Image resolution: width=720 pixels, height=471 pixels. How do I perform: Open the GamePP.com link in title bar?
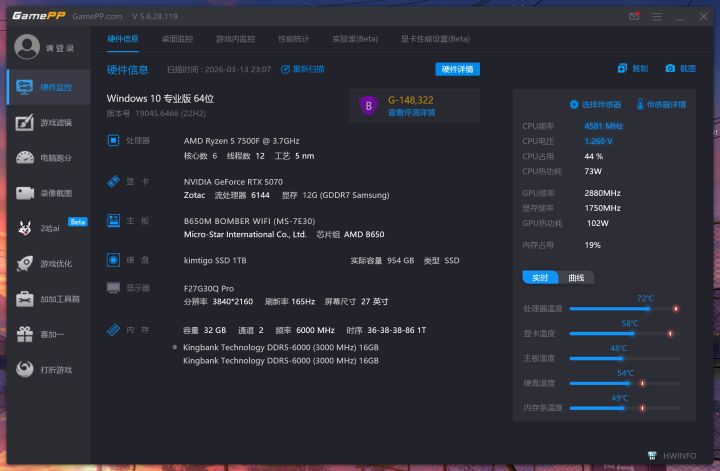click(97, 16)
